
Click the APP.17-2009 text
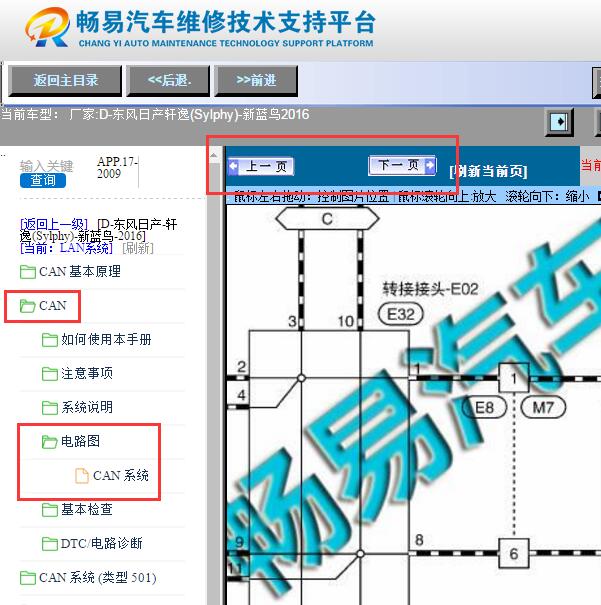click(x=117, y=167)
